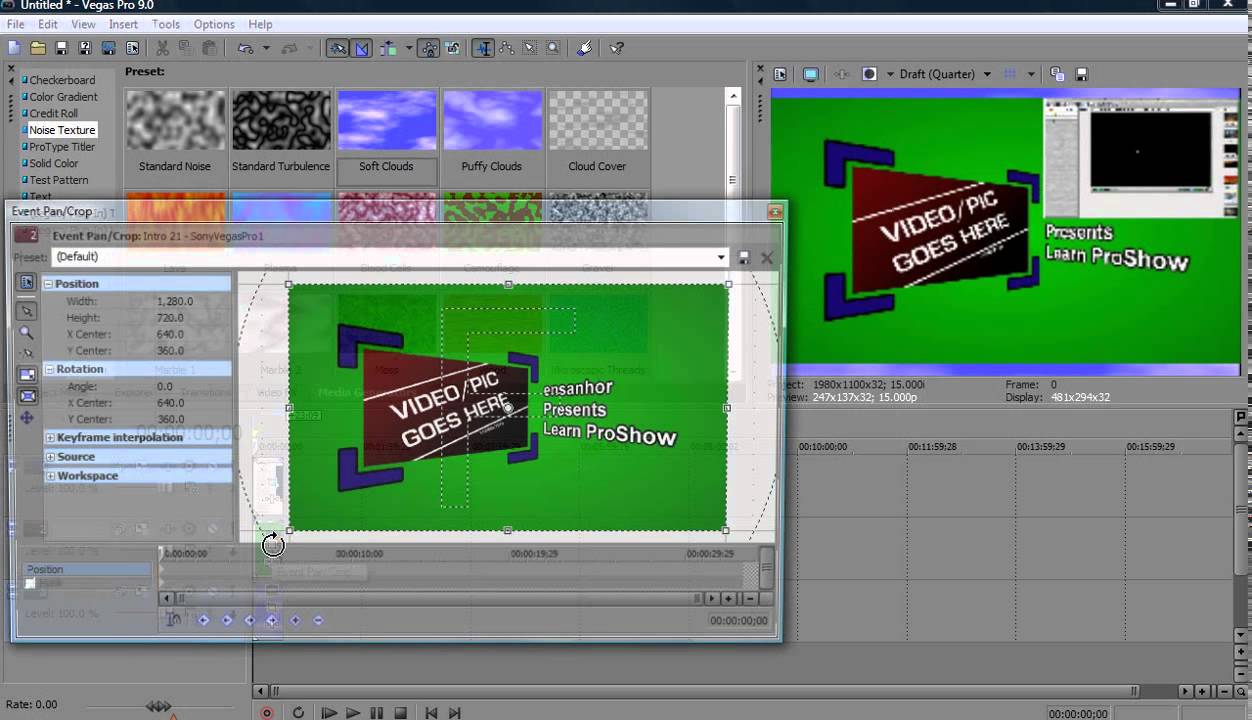Click the What's This help icon

click(x=617, y=48)
